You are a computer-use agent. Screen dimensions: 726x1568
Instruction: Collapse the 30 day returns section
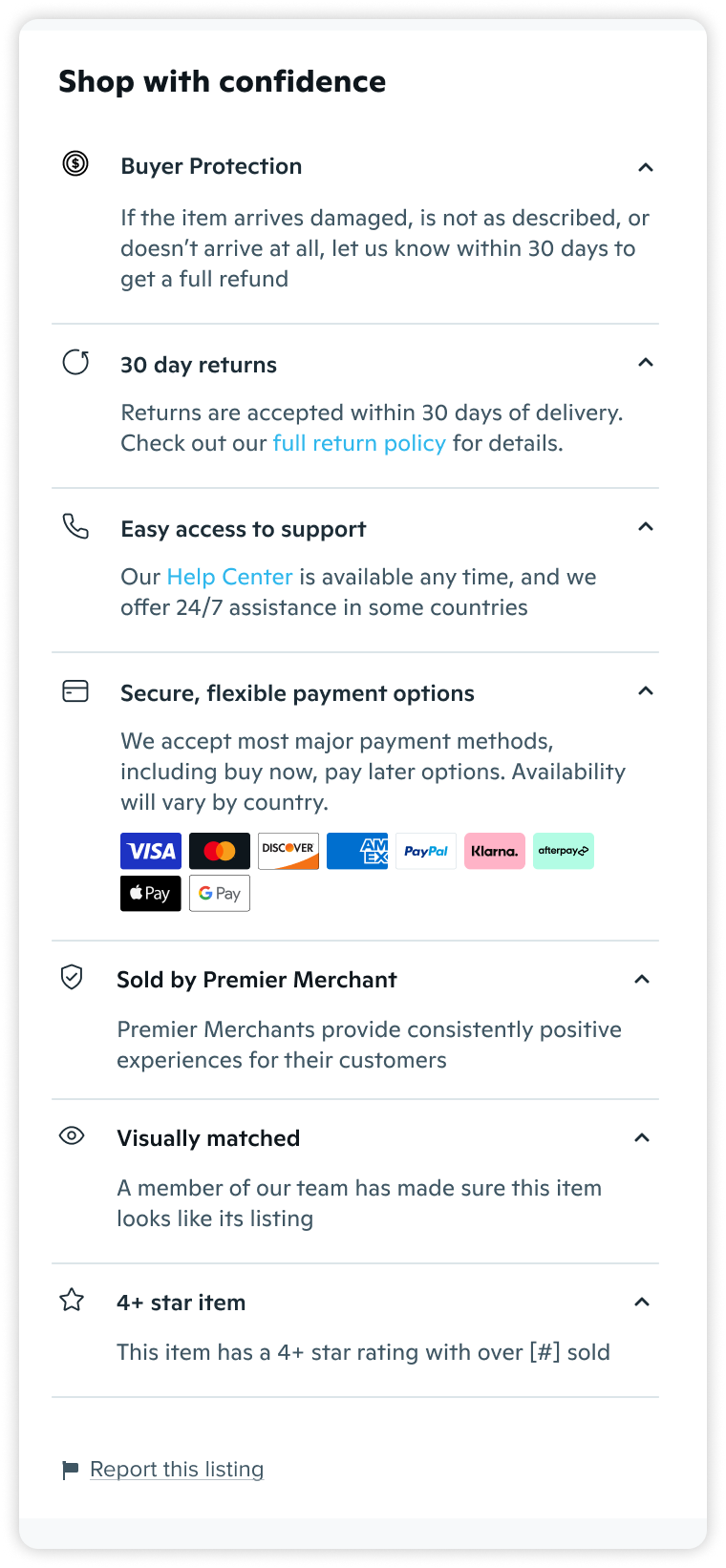(x=646, y=363)
